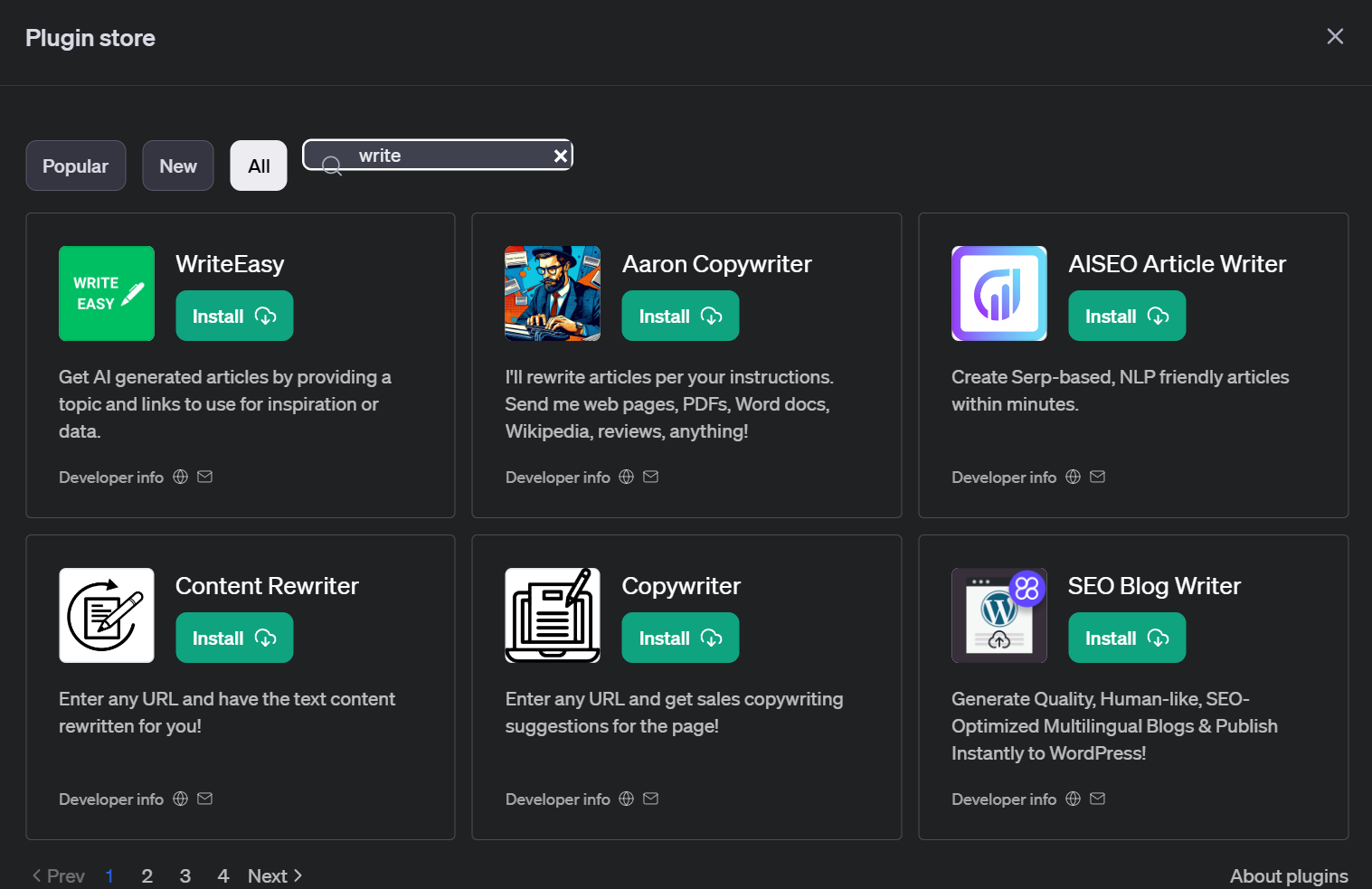Viewport: 1372px width, 889px height.
Task: Jump to page 3 of results
Action: pos(185,875)
